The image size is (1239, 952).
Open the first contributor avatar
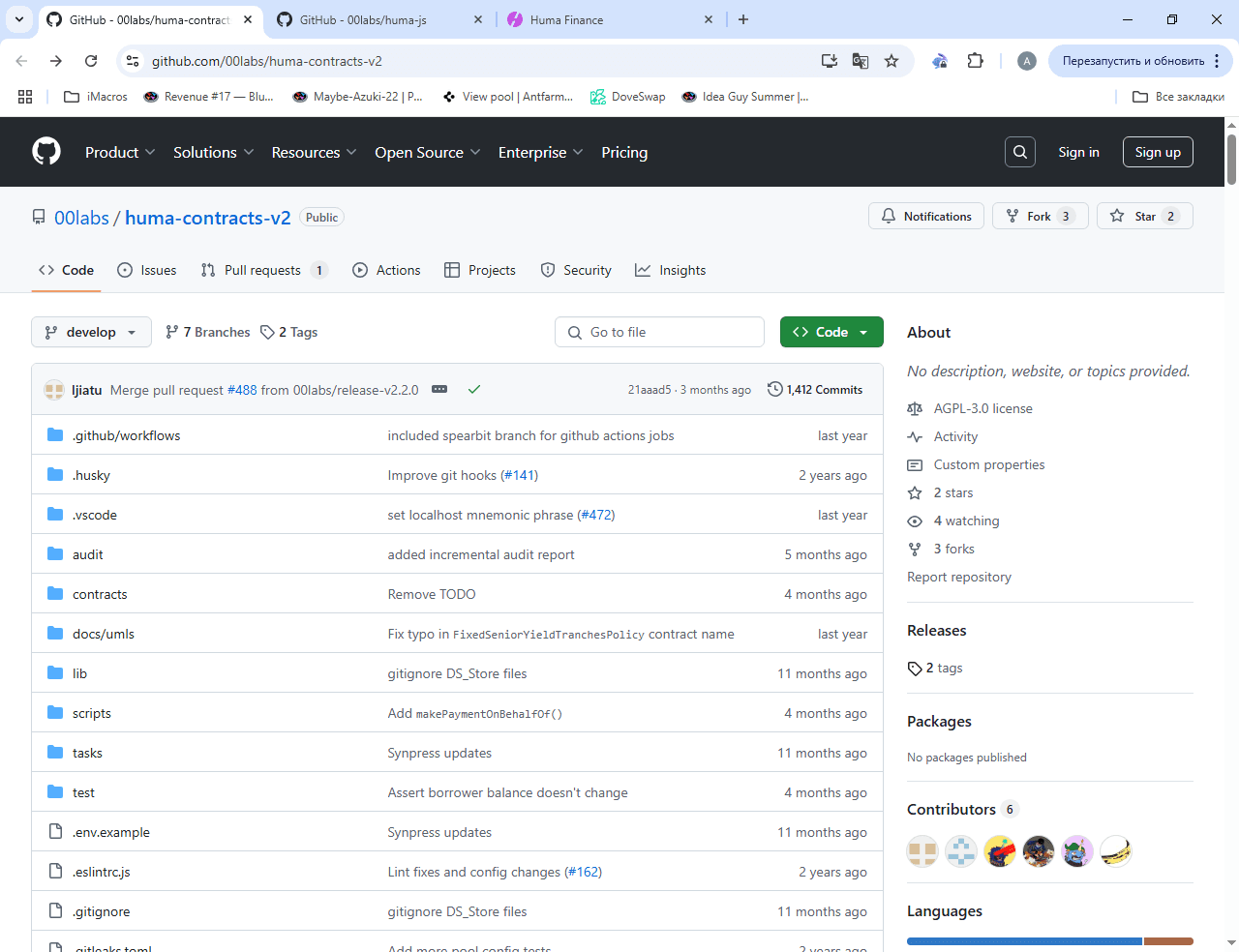pos(922,851)
